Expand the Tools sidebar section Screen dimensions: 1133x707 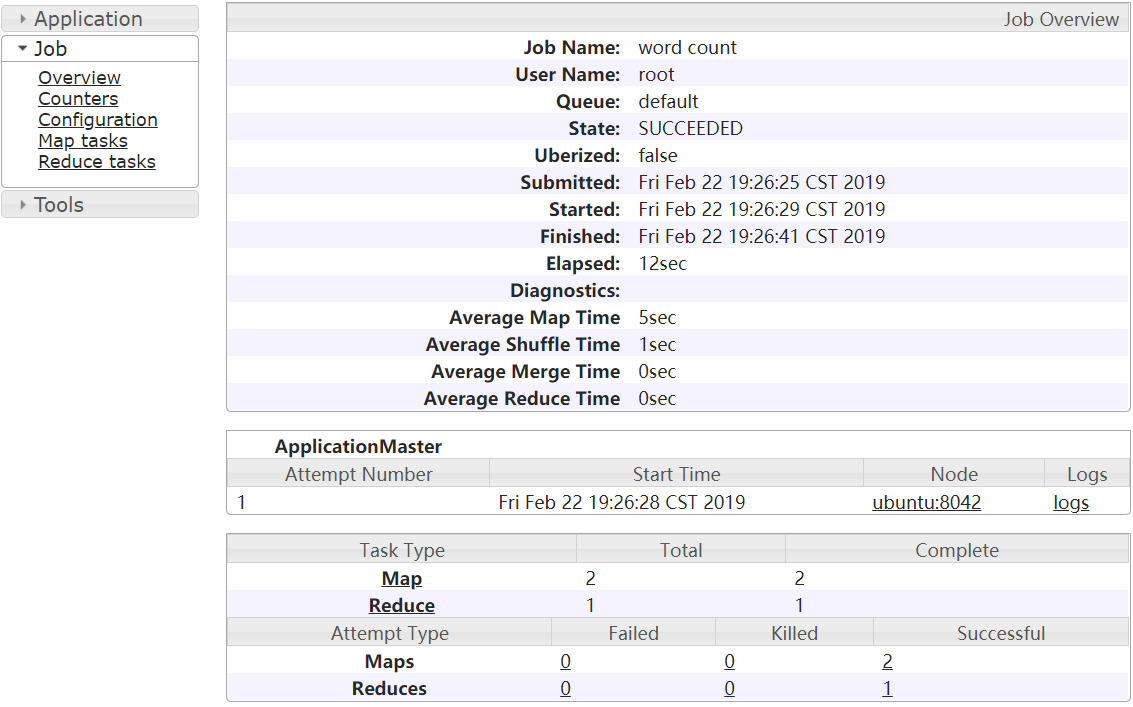[x=59, y=205]
